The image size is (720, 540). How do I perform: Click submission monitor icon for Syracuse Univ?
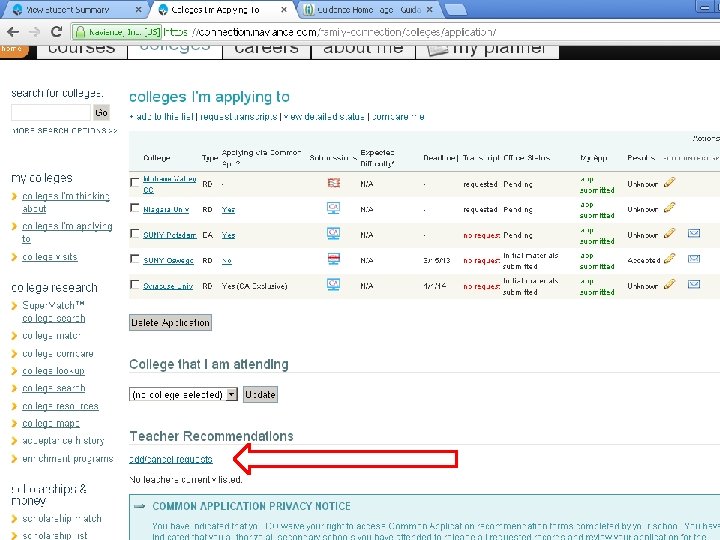(x=333, y=284)
